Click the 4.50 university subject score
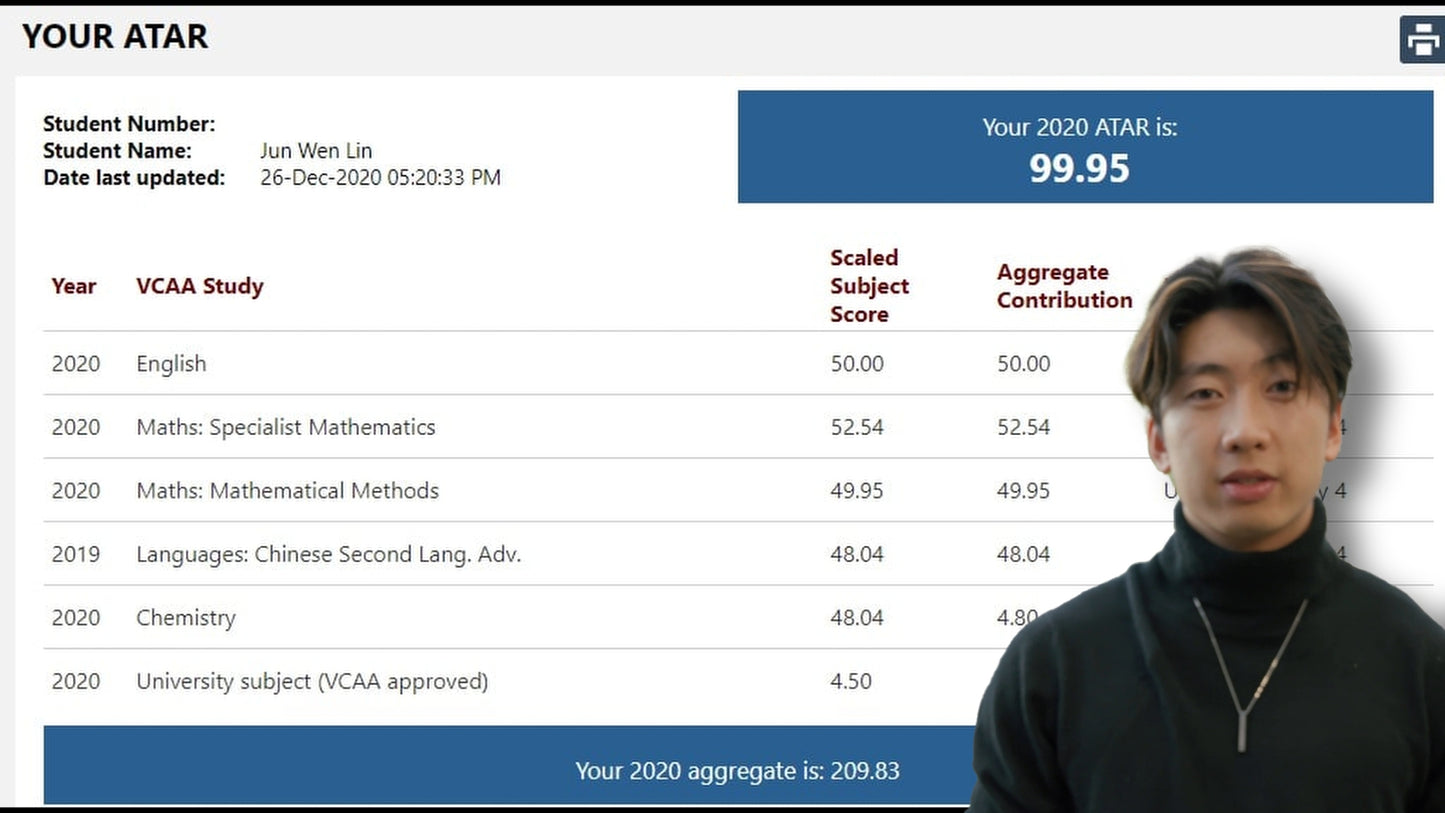 tap(851, 681)
